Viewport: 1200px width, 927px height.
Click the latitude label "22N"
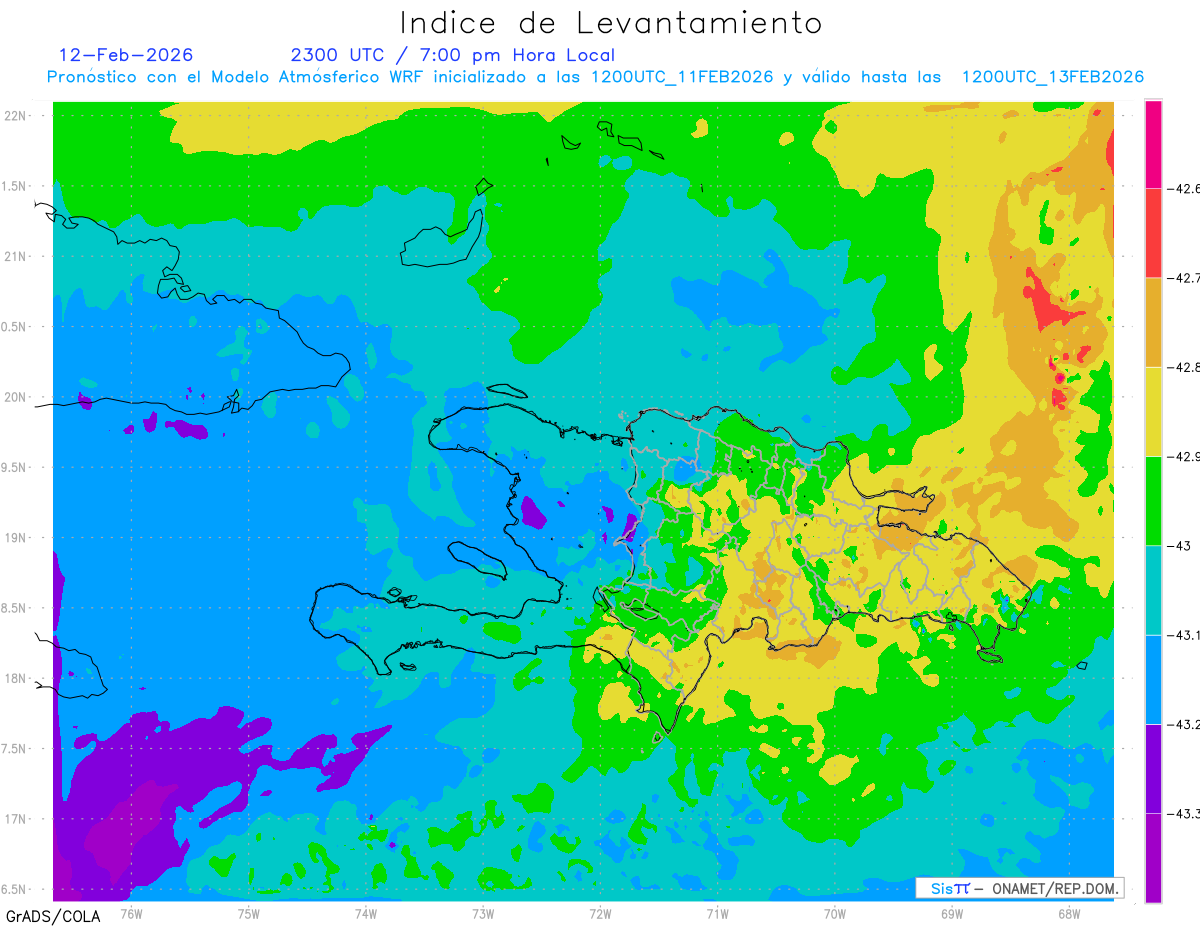click(16, 116)
